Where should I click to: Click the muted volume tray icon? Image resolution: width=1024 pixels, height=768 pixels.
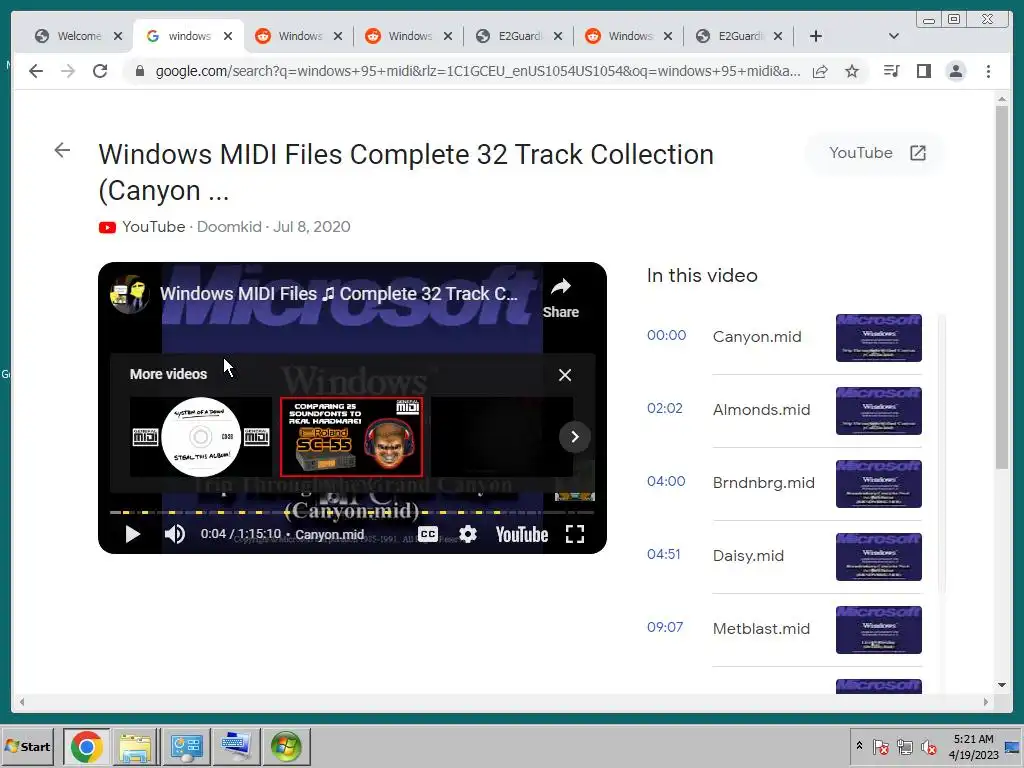(x=928, y=746)
